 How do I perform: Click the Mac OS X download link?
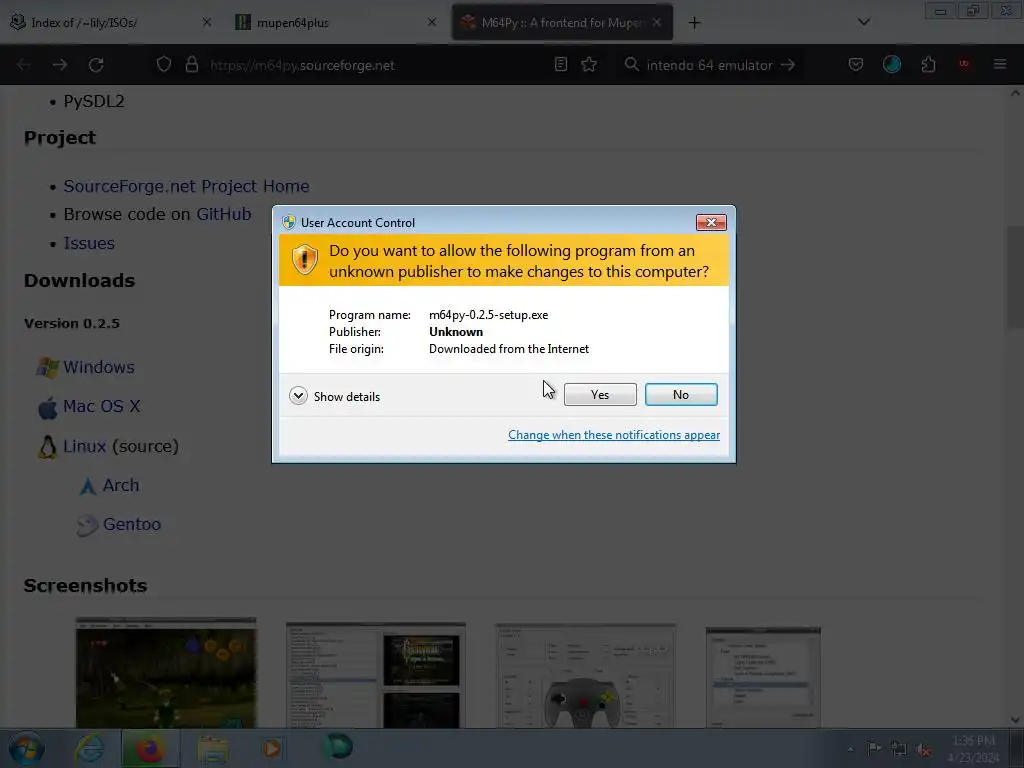(x=102, y=406)
